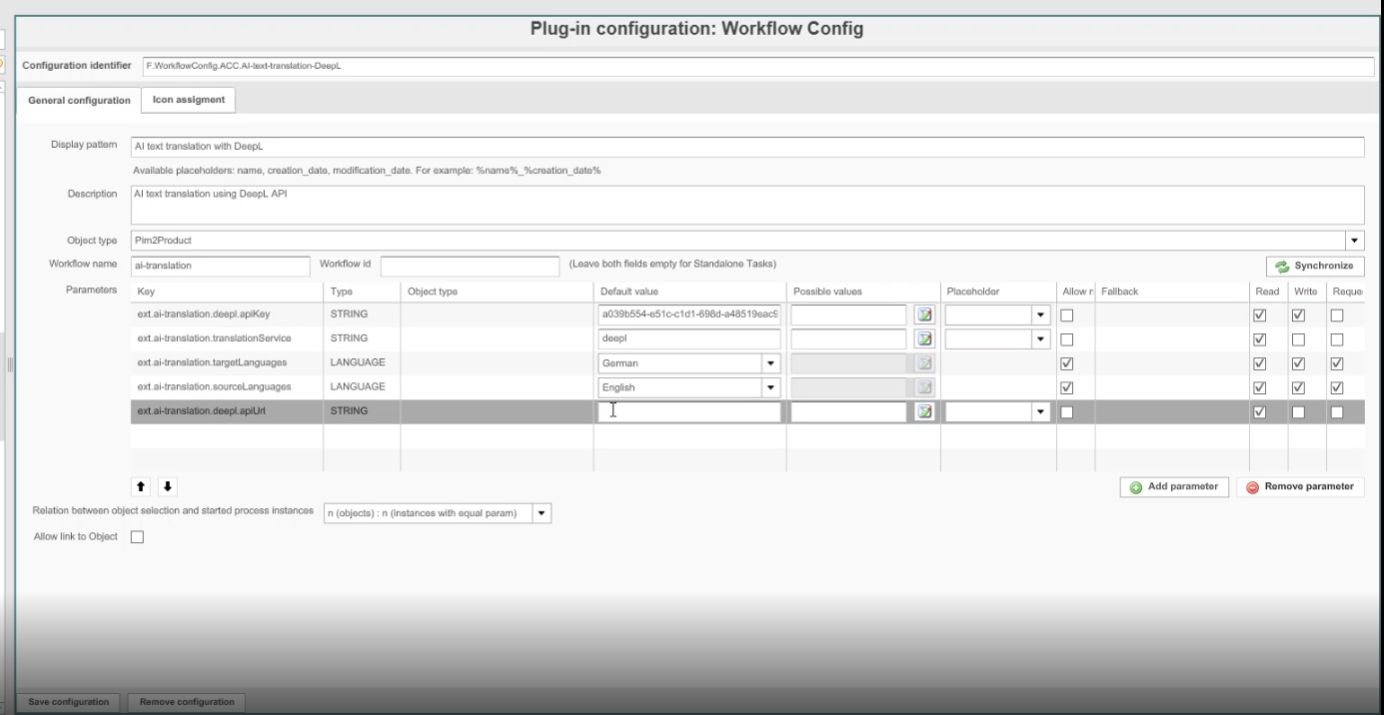Check the Allow link to Object box
Screen dimensions: 1384x715
138,537
